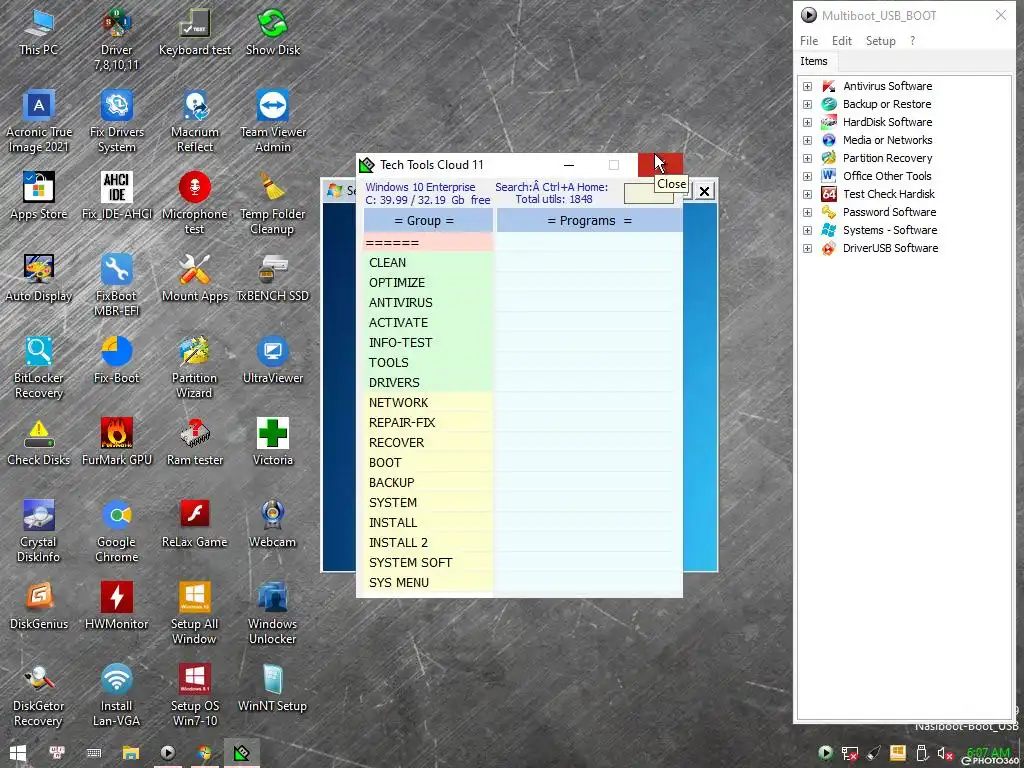Image resolution: width=1024 pixels, height=768 pixels.
Task: Open FixBoot MBR-EFI tool icon
Action: [x=117, y=285]
